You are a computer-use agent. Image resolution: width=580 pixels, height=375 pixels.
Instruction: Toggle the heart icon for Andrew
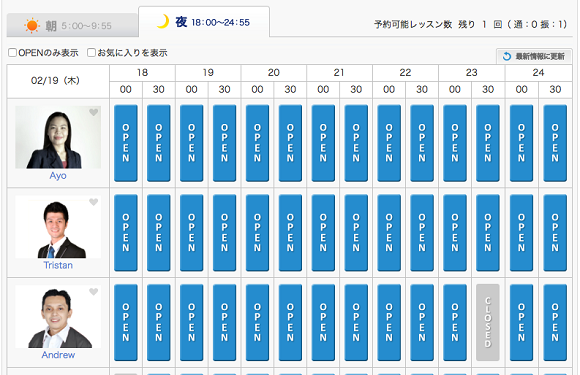point(94,292)
